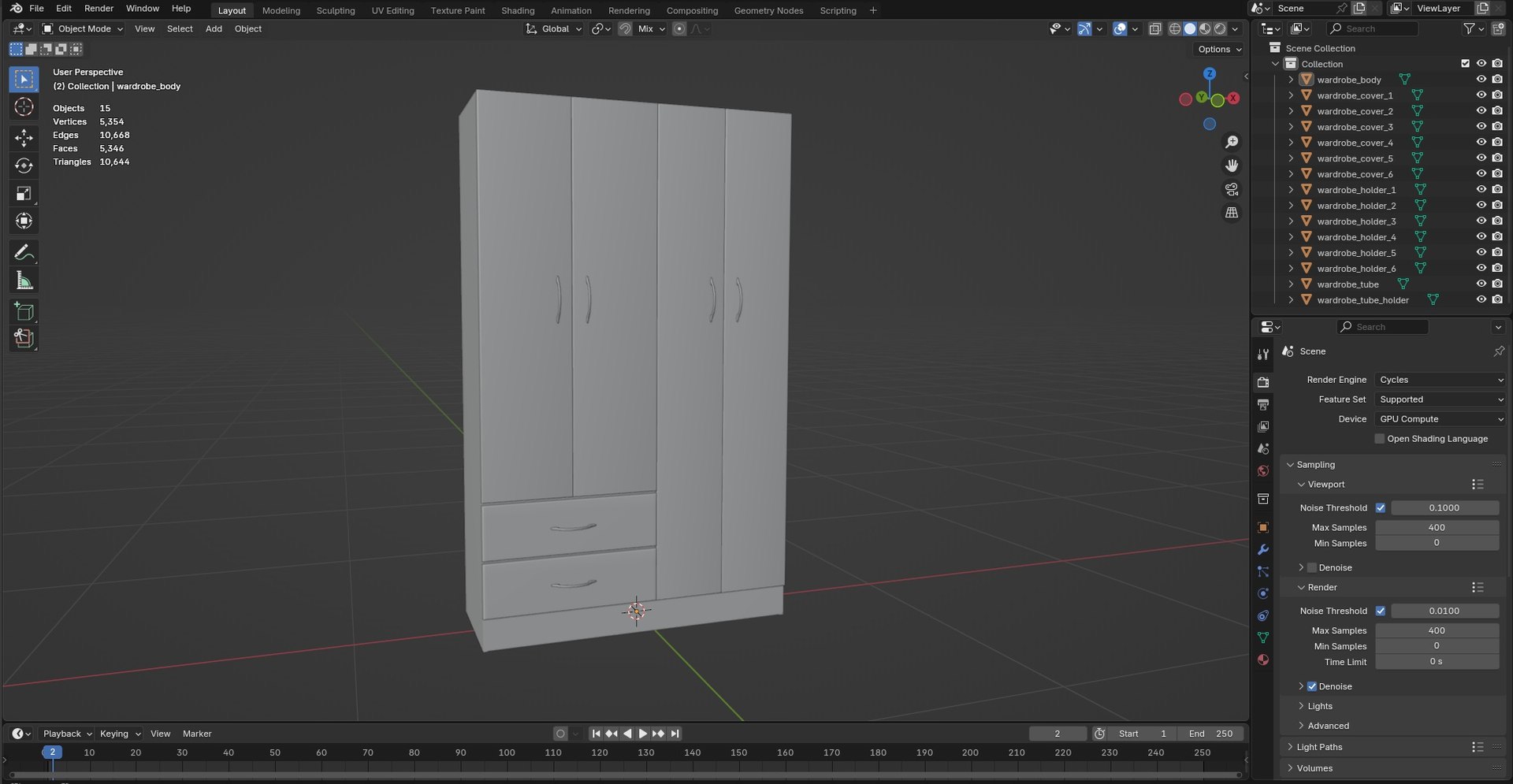Open the Render Engine dropdown

[x=1441, y=380]
